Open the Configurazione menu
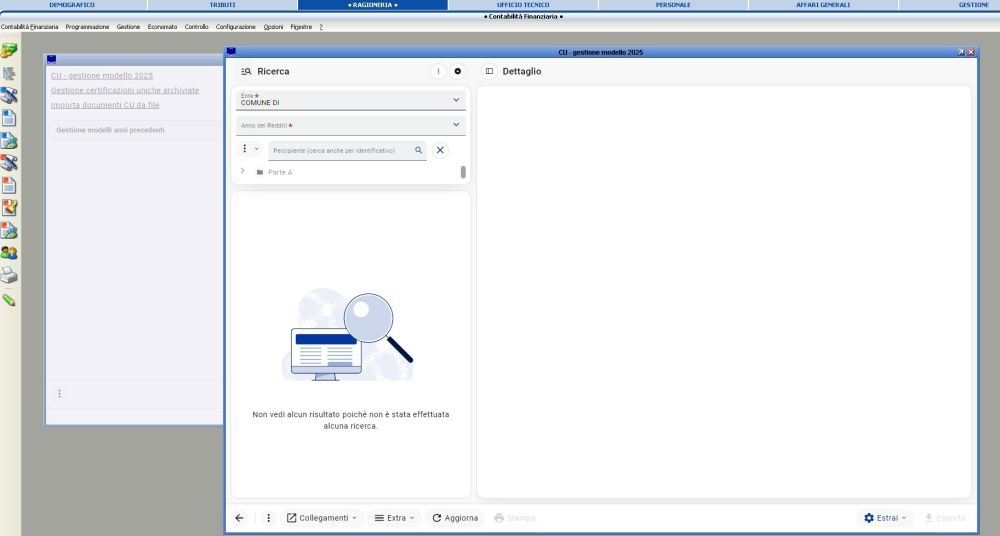 coord(236,26)
